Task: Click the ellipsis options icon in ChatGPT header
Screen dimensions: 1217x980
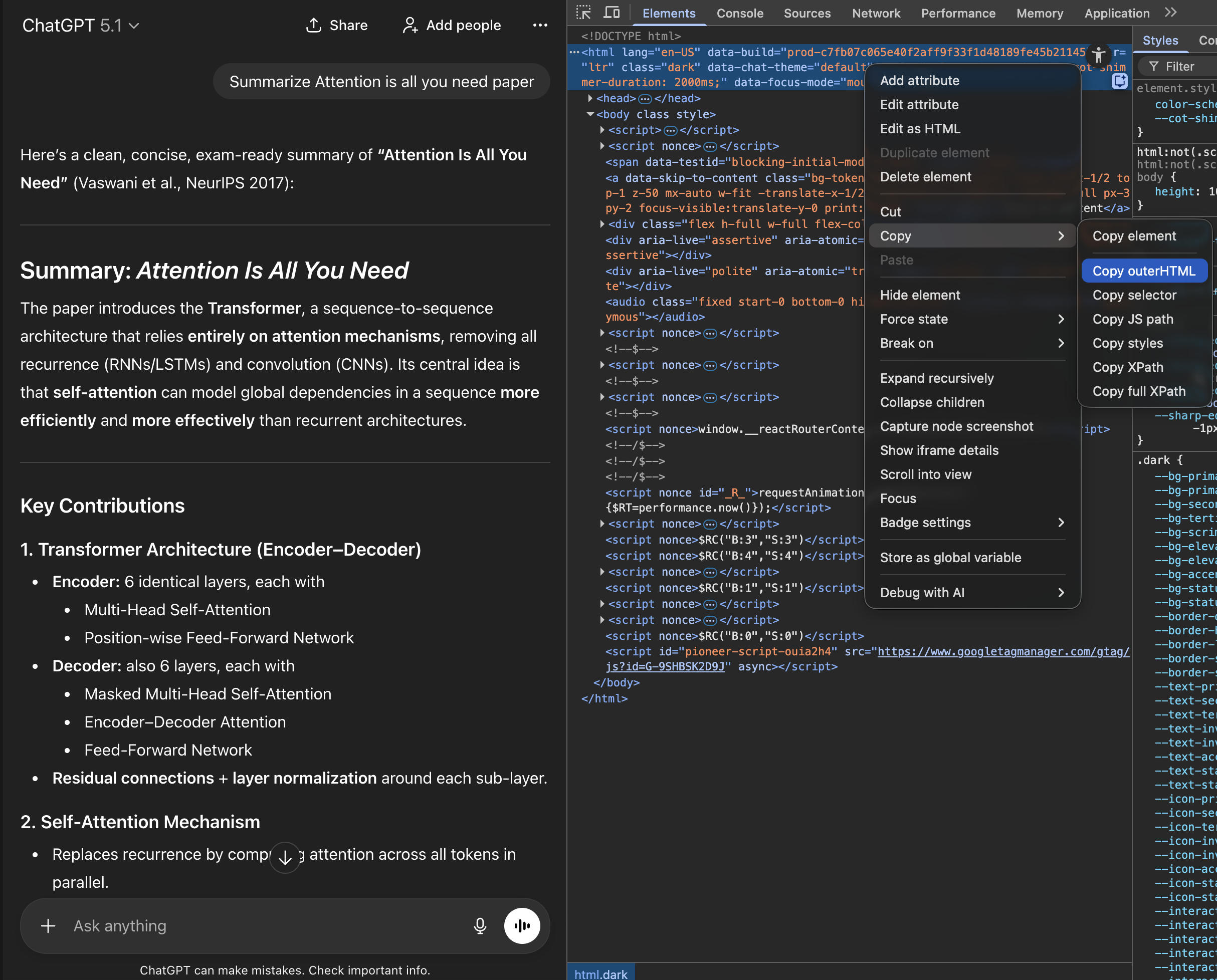Action: tap(540, 25)
